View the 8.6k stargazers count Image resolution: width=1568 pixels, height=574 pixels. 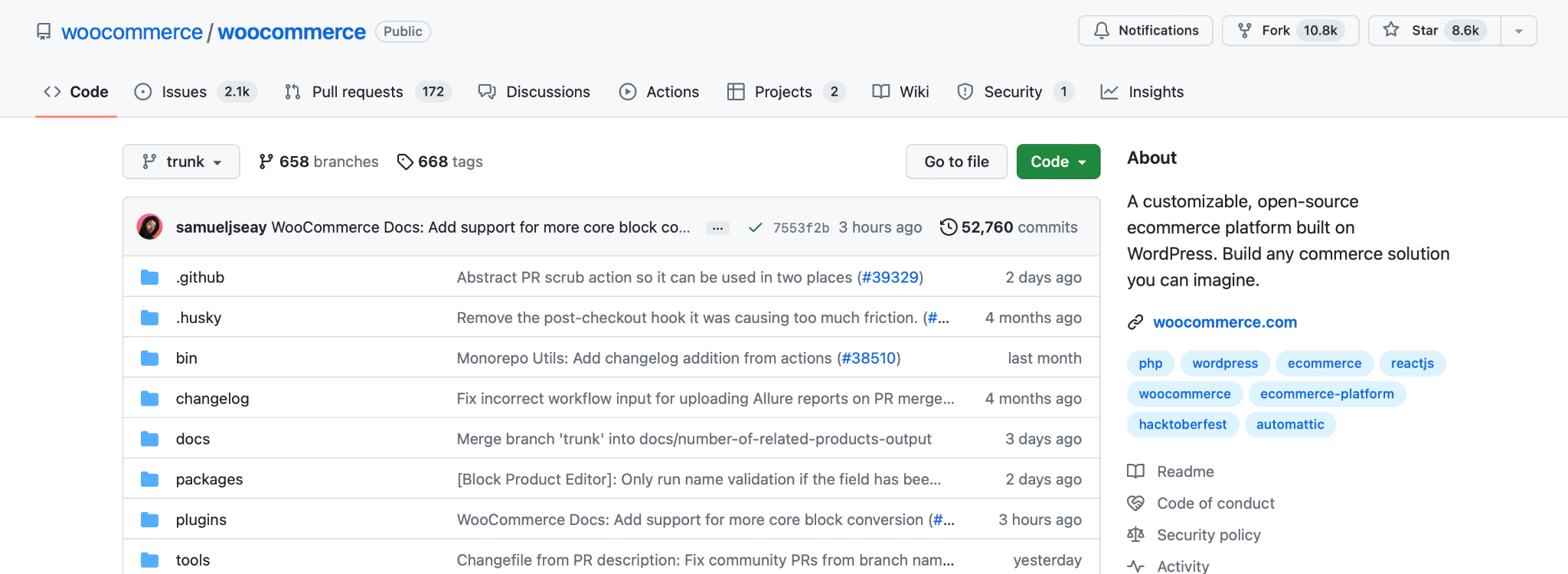click(x=1465, y=31)
